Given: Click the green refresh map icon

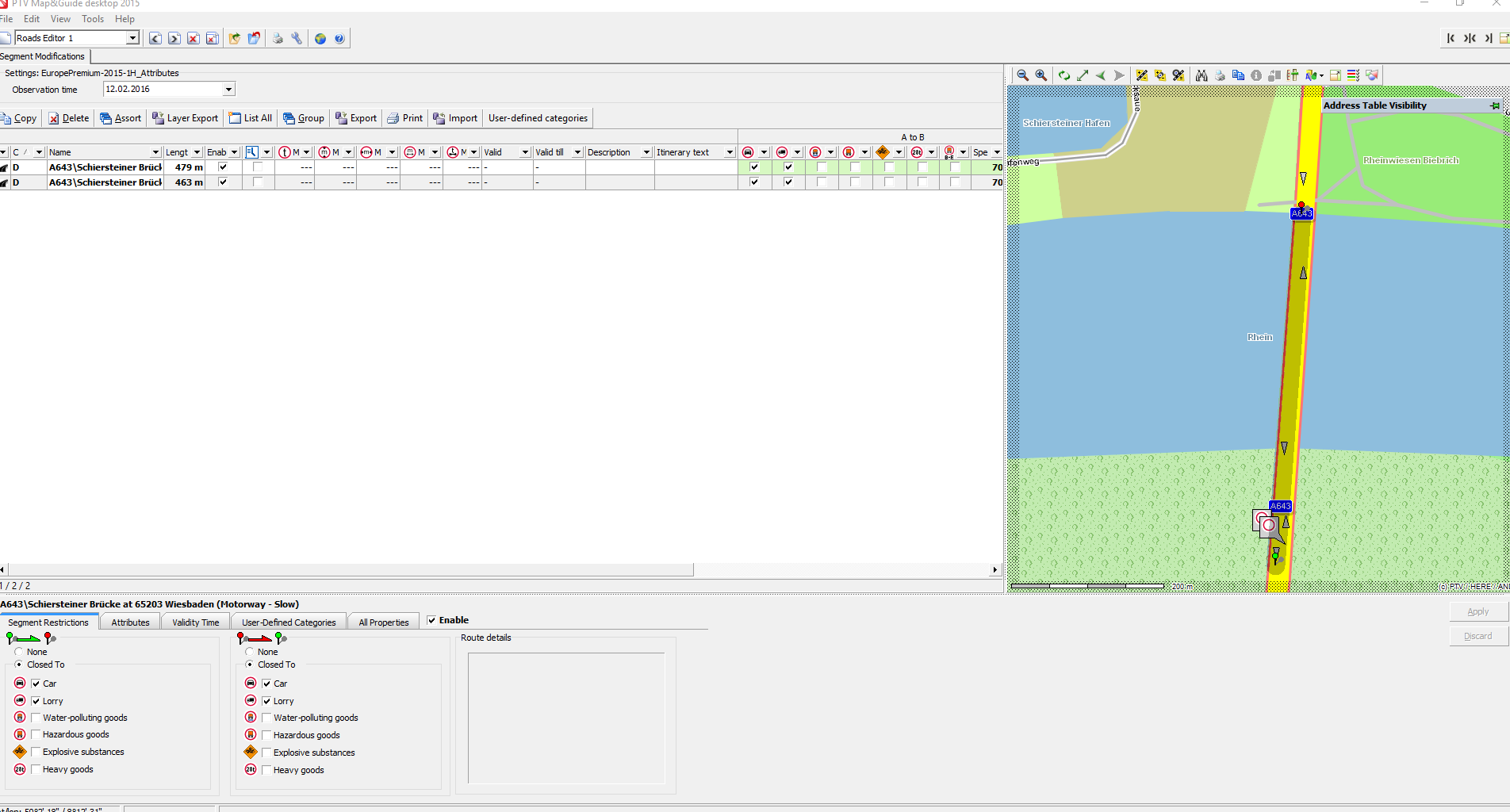Looking at the screenshot, I should coord(1064,75).
